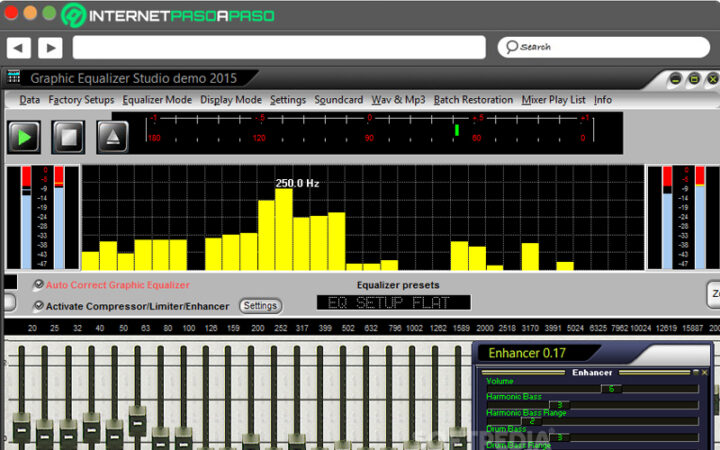This screenshot has height=450, width=720.
Task: Open the Batch Restoration menu
Action: (x=473, y=100)
